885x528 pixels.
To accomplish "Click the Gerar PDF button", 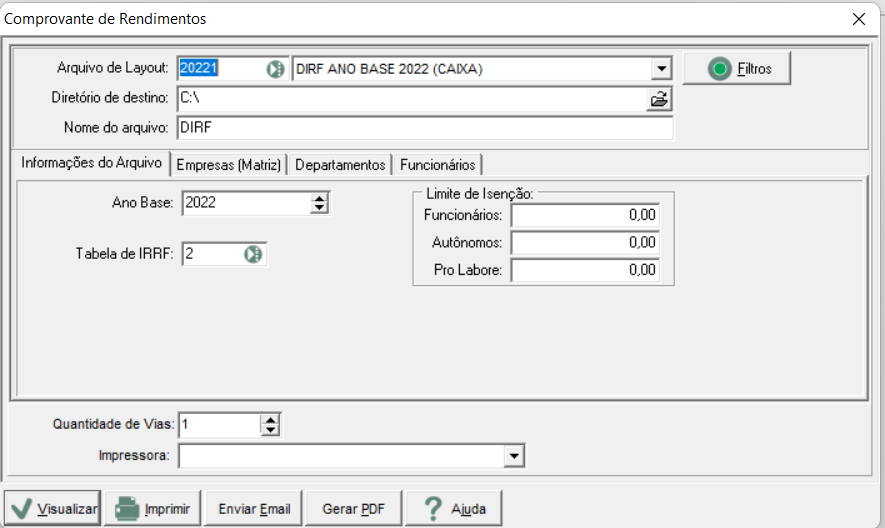I will (x=353, y=509).
